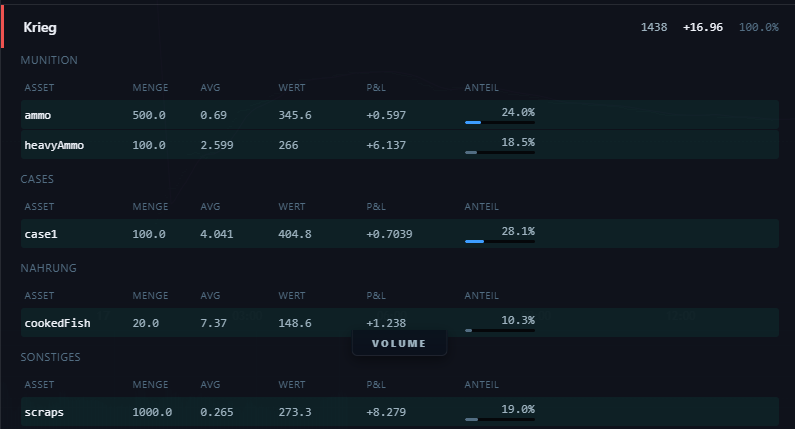Click cookedFish P&L +1.238
795x429 pixels.
(x=386, y=323)
